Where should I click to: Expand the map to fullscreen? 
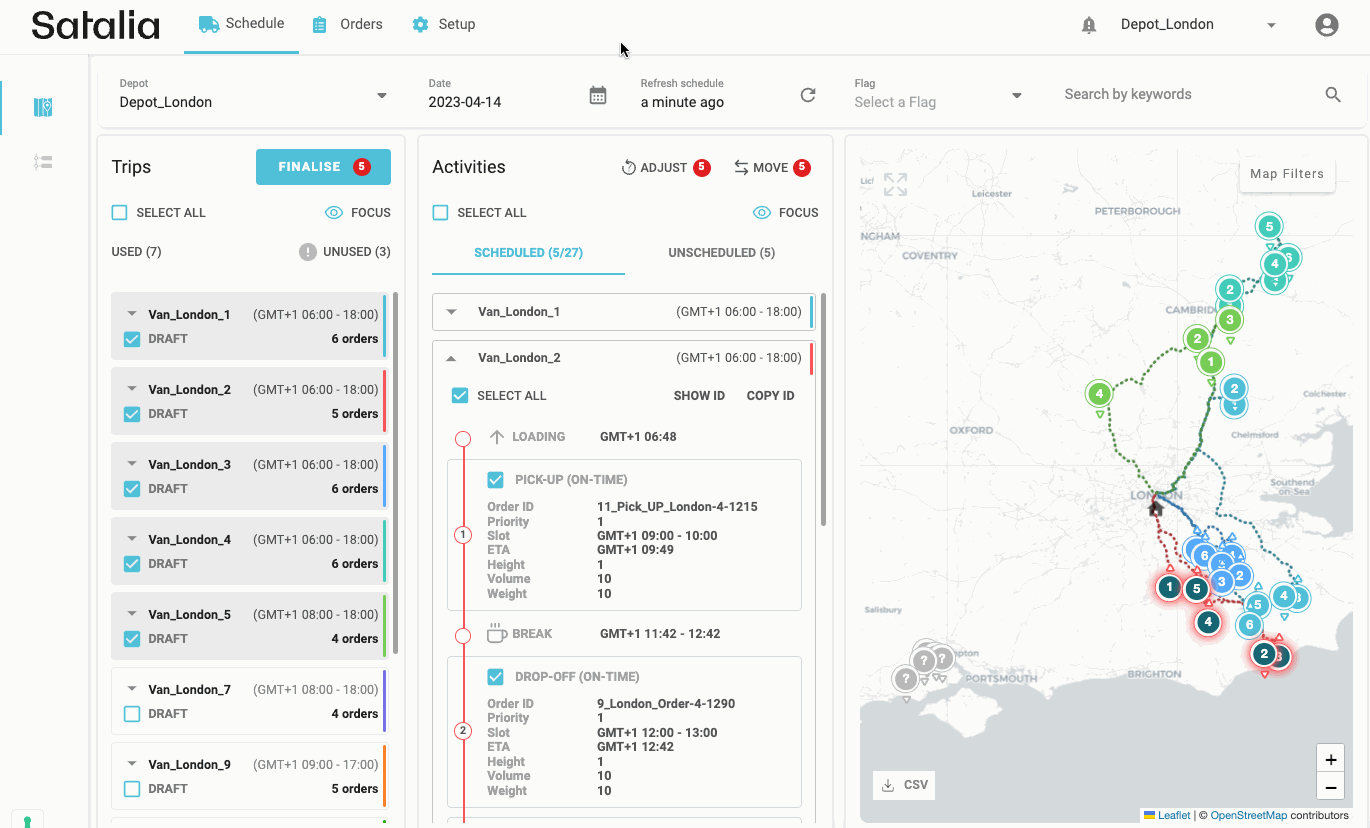click(x=895, y=184)
